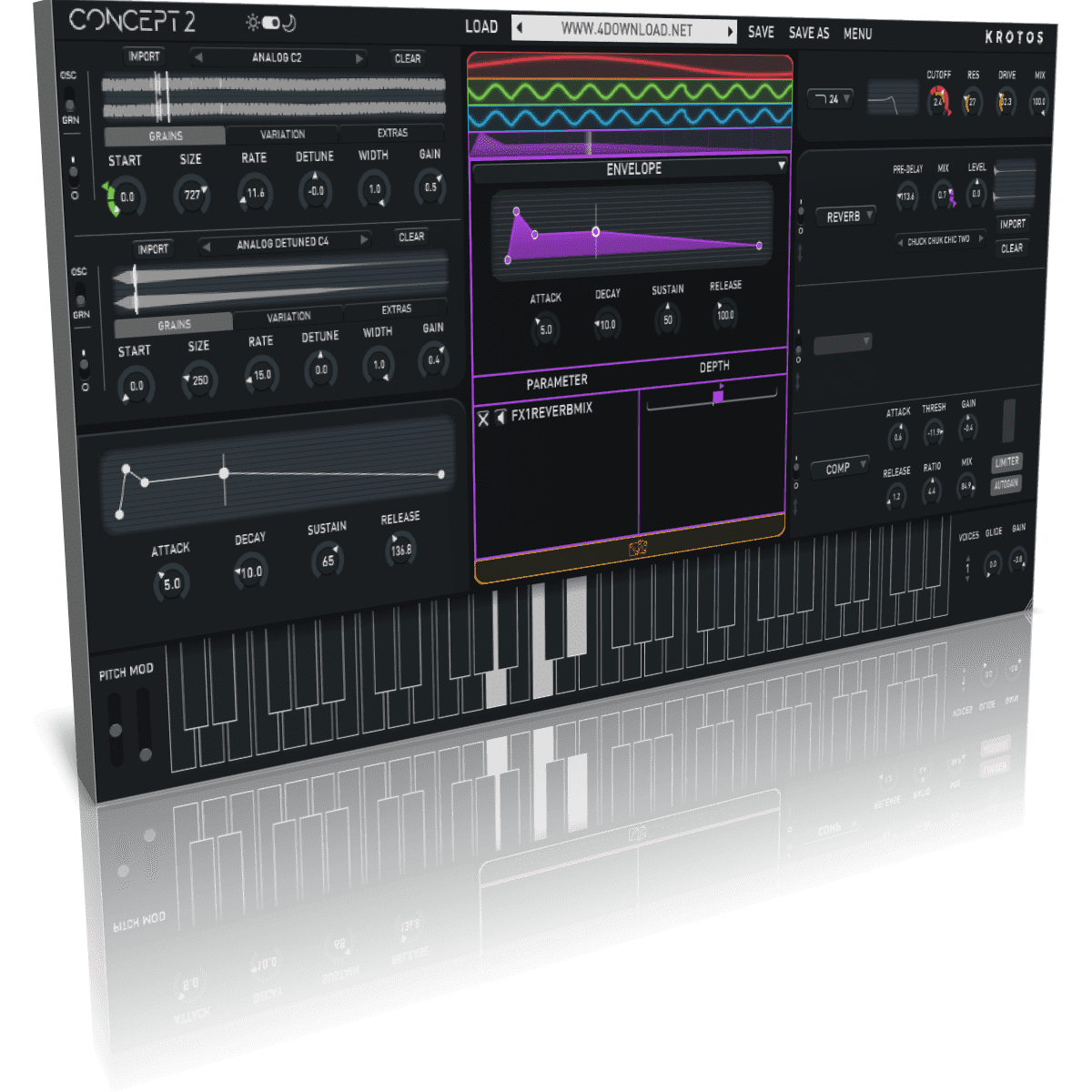
Task: Clear the Analog Detuned C4 sample
Action: click(411, 237)
